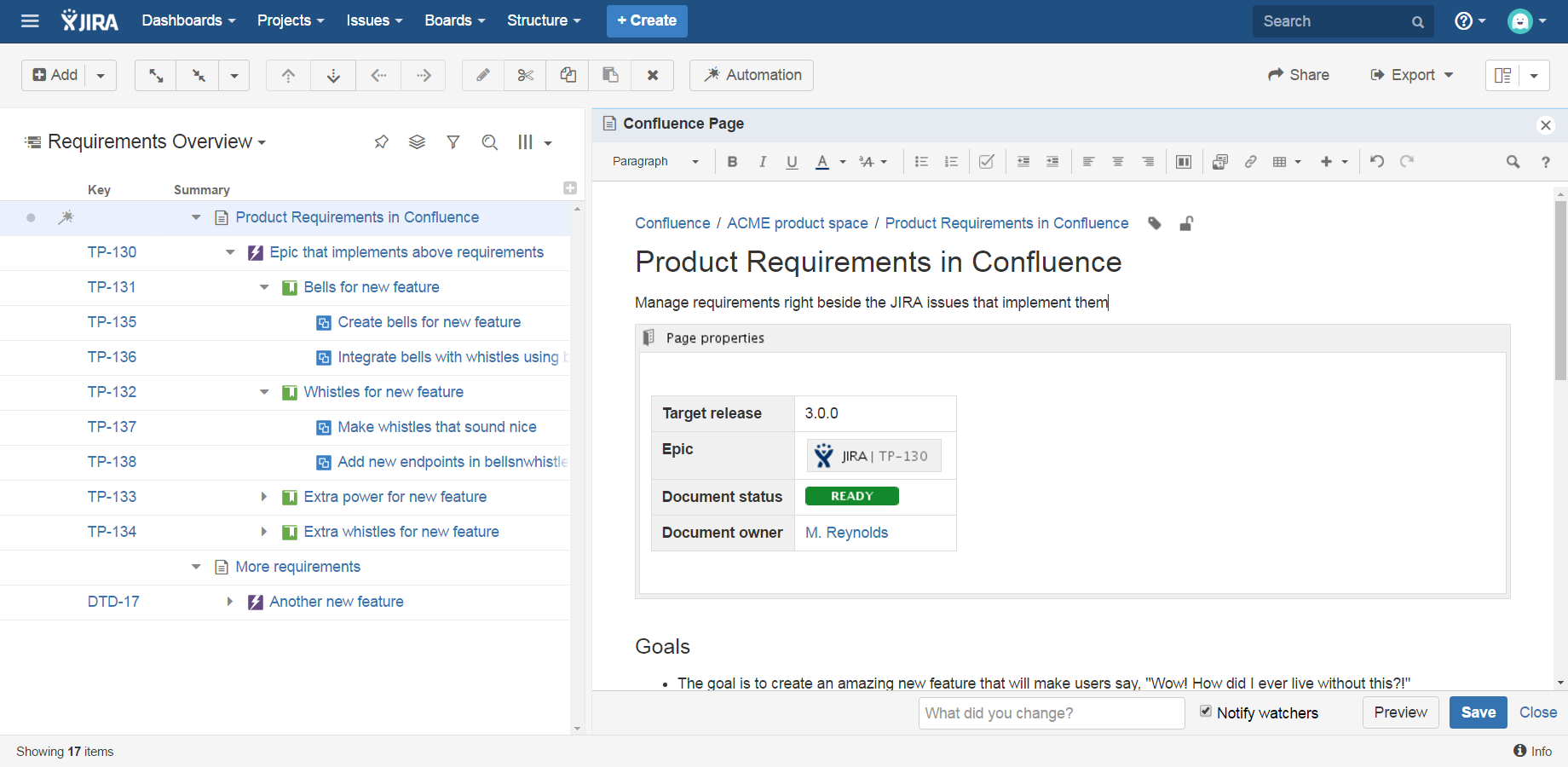The height and width of the screenshot is (767, 1568).
Task: Move selected item up
Action: tap(288, 75)
